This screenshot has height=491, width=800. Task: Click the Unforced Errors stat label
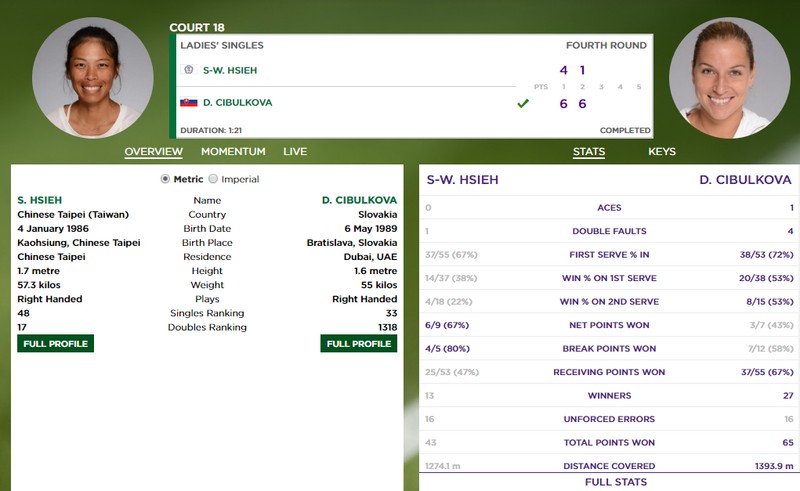(x=609, y=419)
